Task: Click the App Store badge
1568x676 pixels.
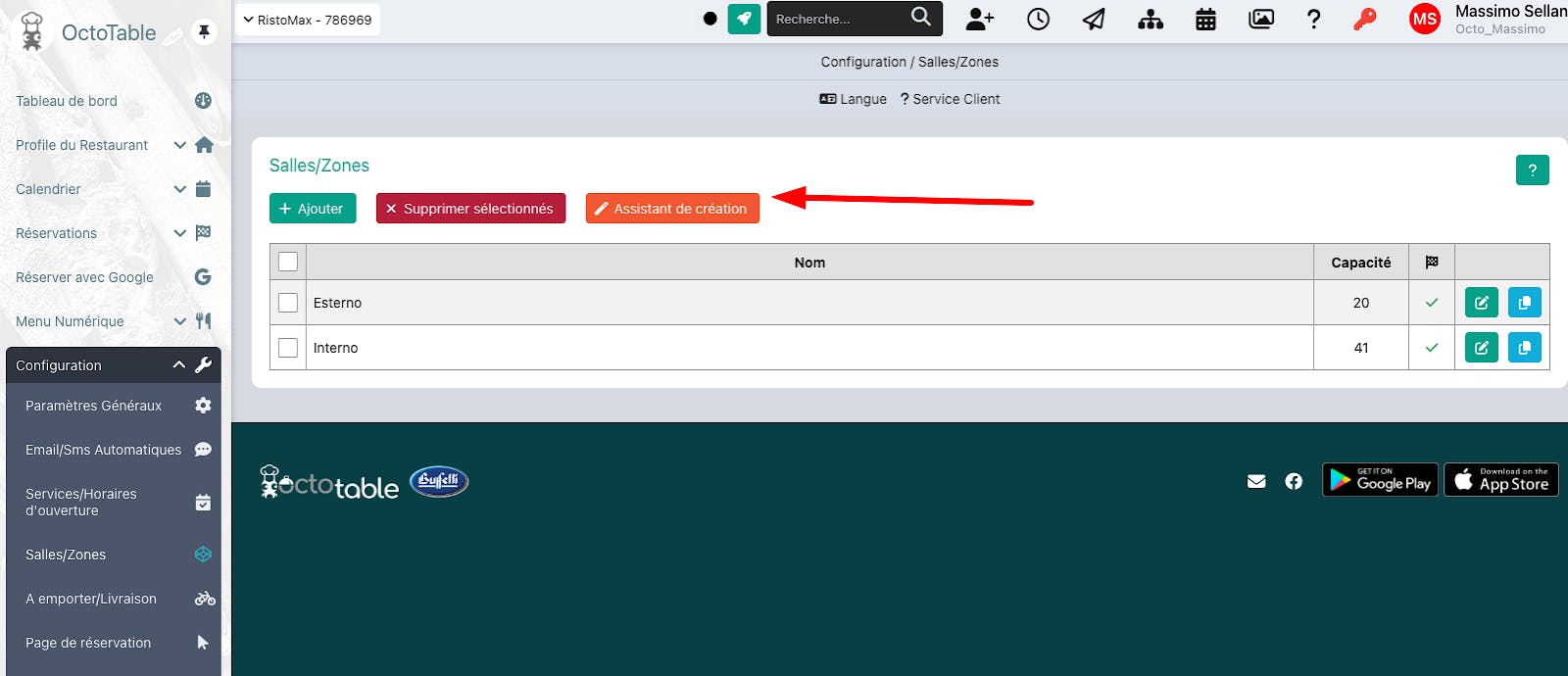Action: coord(1501,480)
